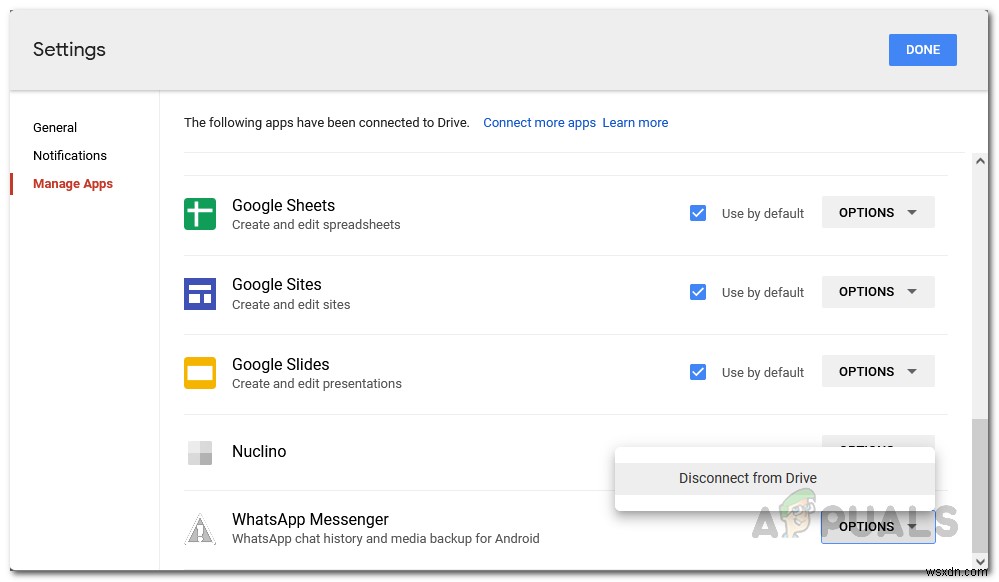The image size is (999, 582).
Task: Open the Learn more link
Action: click(635, 123)
